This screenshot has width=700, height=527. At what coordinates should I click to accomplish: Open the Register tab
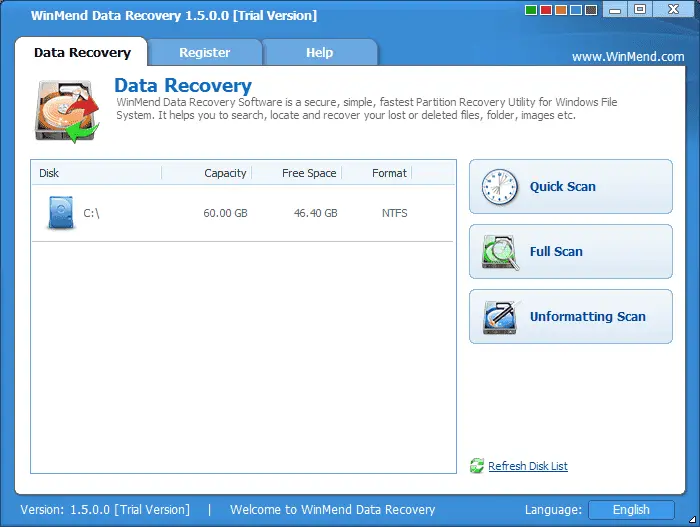click(x=204, y=52)
